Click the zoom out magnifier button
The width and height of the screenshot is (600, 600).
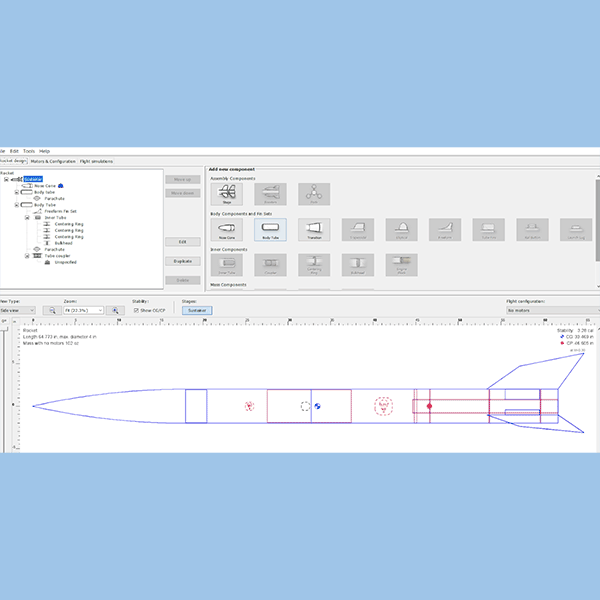[x=51, y=311]
